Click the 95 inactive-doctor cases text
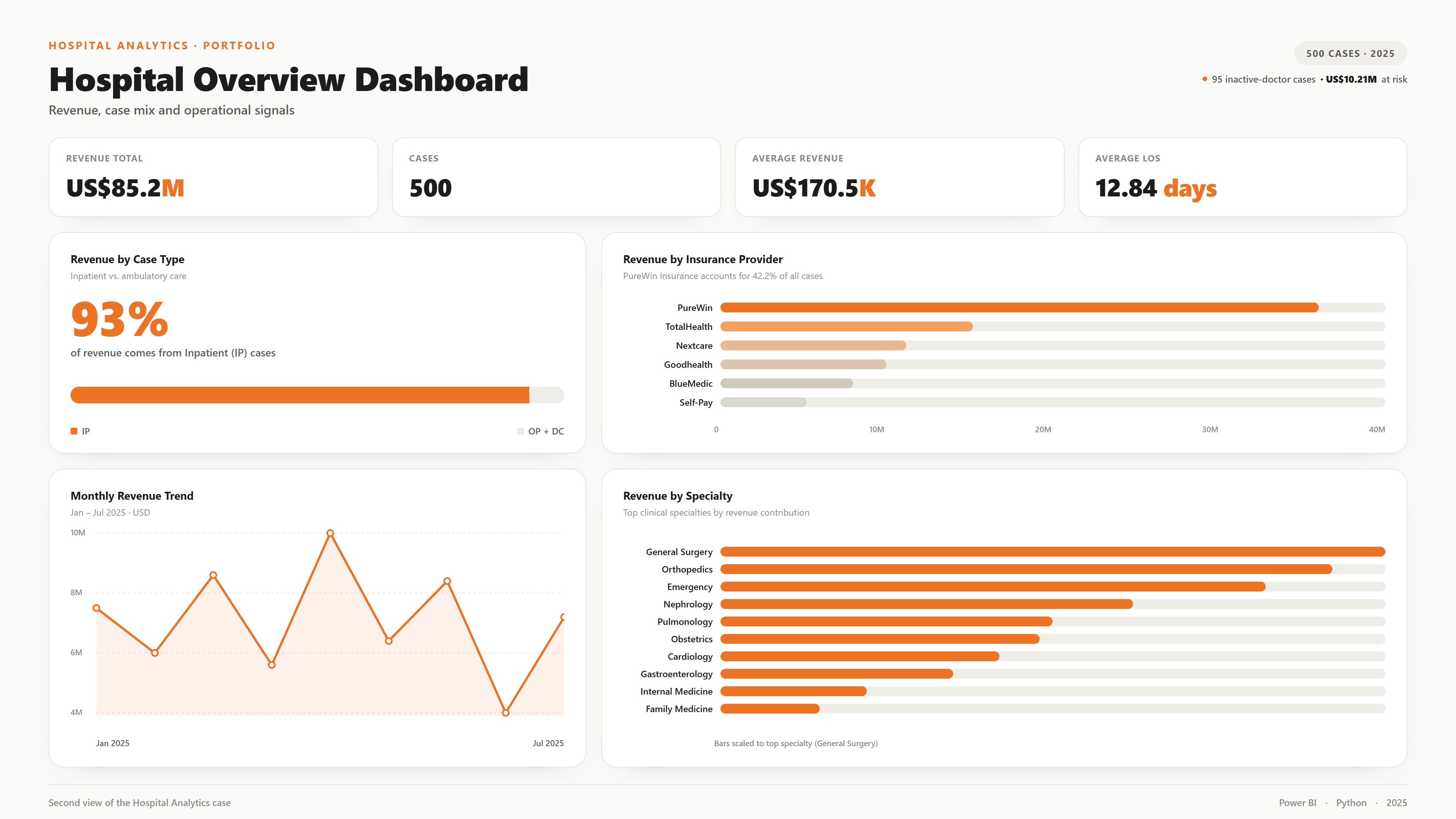 1263,79
